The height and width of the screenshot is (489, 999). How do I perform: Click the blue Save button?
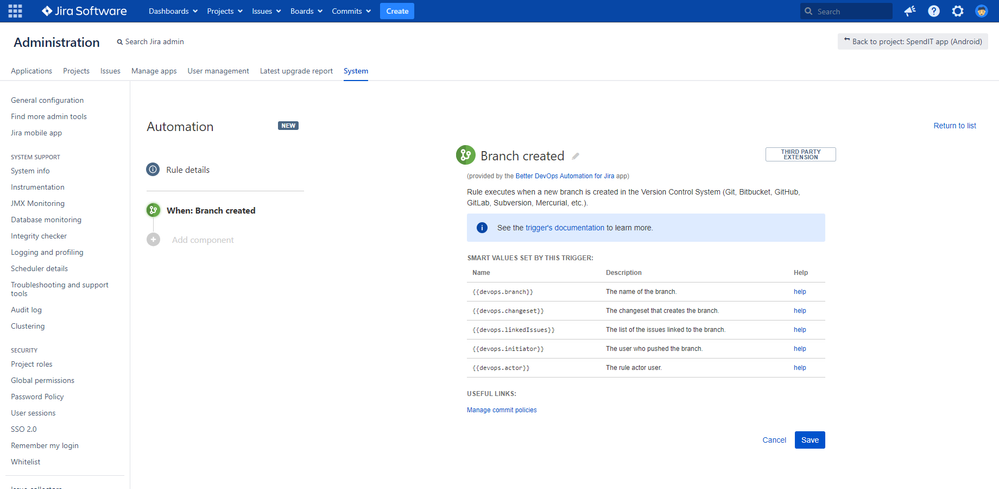[x=810, y=440]
